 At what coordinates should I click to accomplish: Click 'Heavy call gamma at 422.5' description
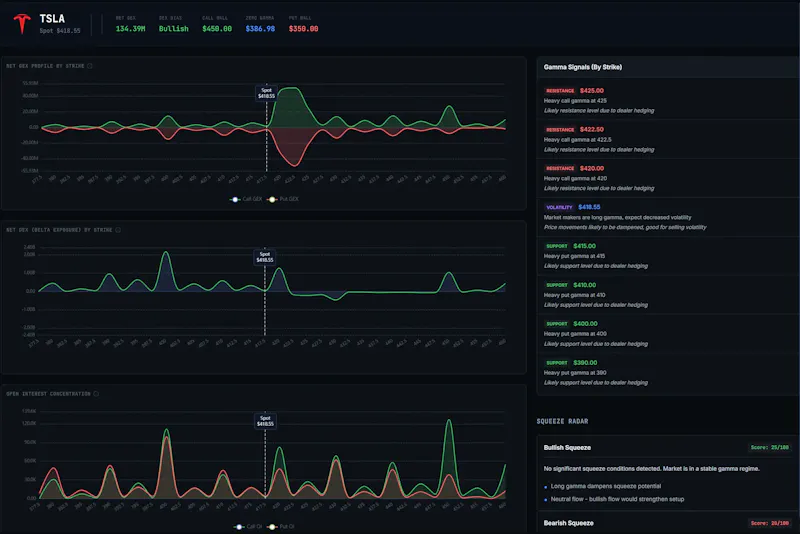pyautogui.click(x=578, y=140)
